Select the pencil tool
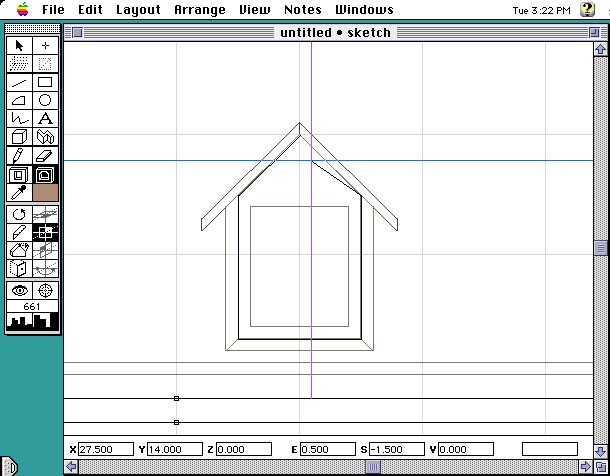 (x=19, y=155)
